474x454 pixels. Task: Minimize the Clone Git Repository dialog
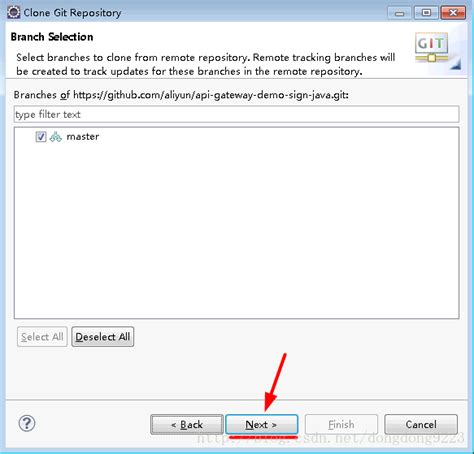399,13
